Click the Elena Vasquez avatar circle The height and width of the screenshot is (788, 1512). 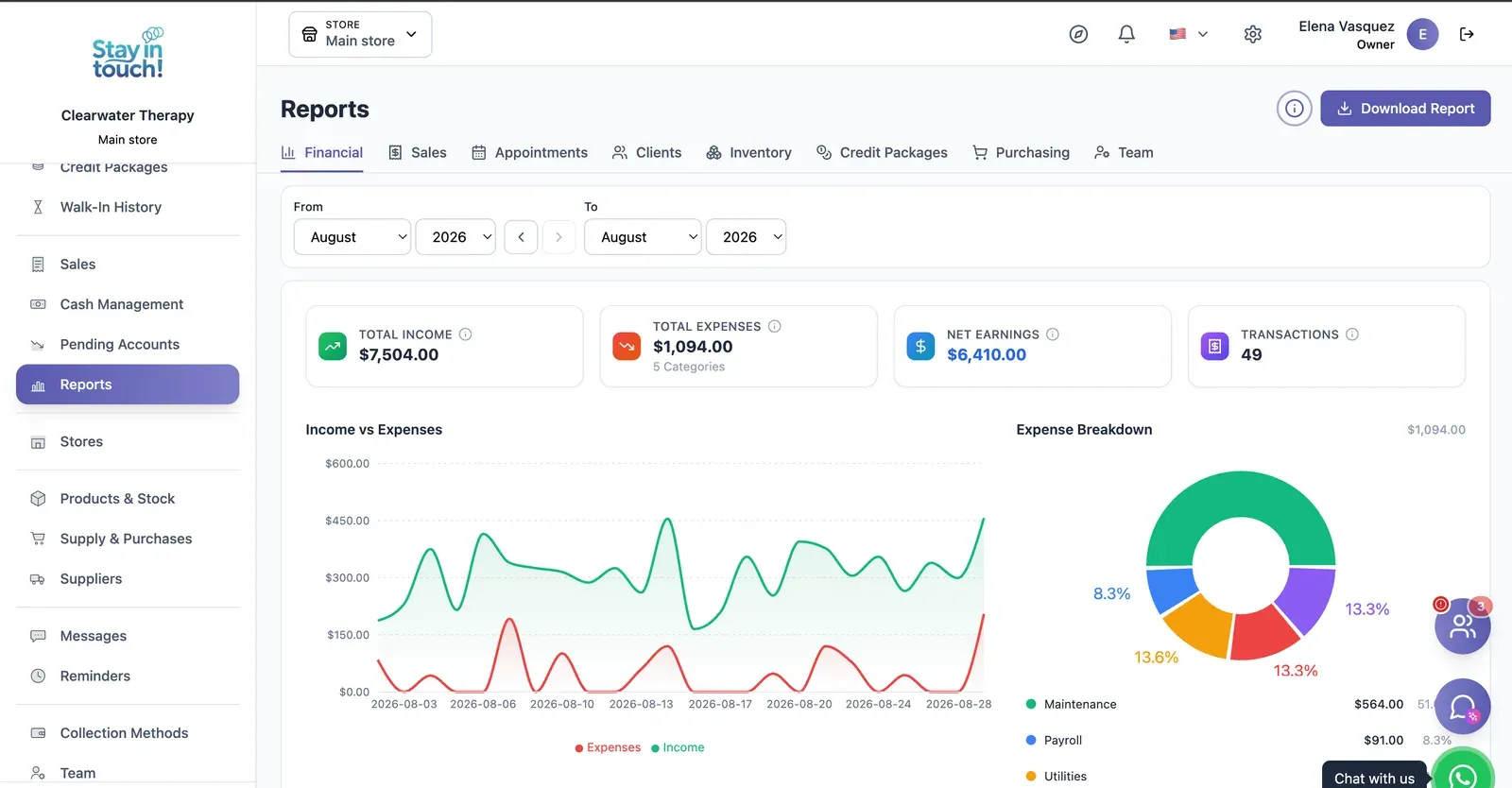click(x=1422, y=34)
